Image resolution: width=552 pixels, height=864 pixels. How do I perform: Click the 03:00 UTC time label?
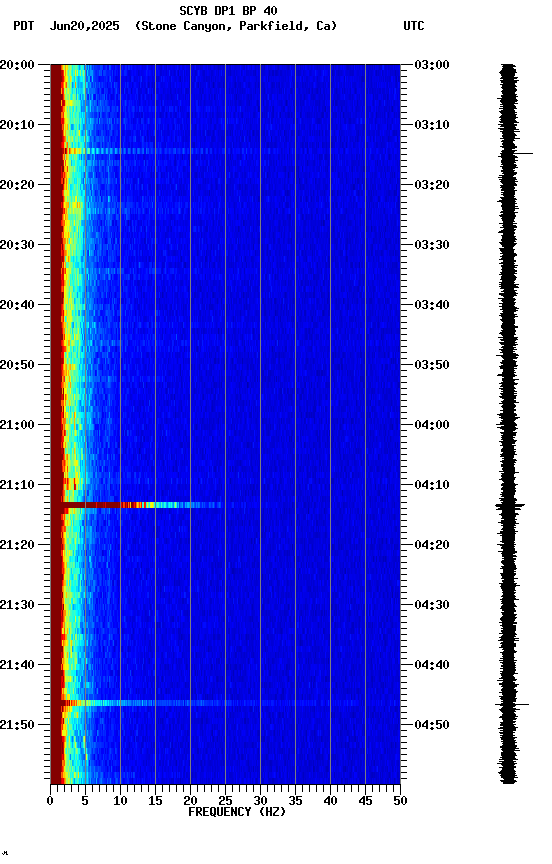(432, 65)
